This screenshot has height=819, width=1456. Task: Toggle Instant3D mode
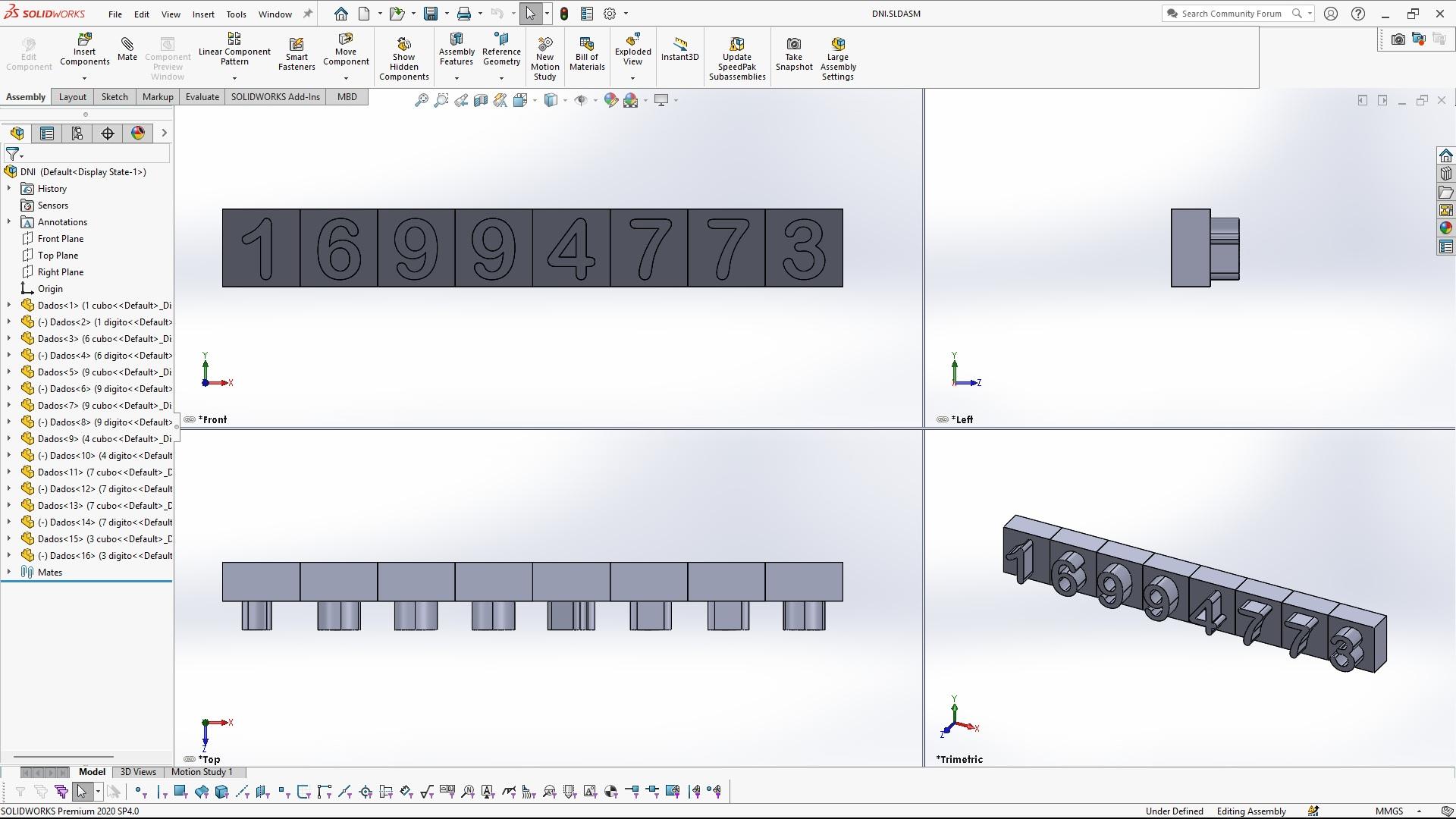679,49
